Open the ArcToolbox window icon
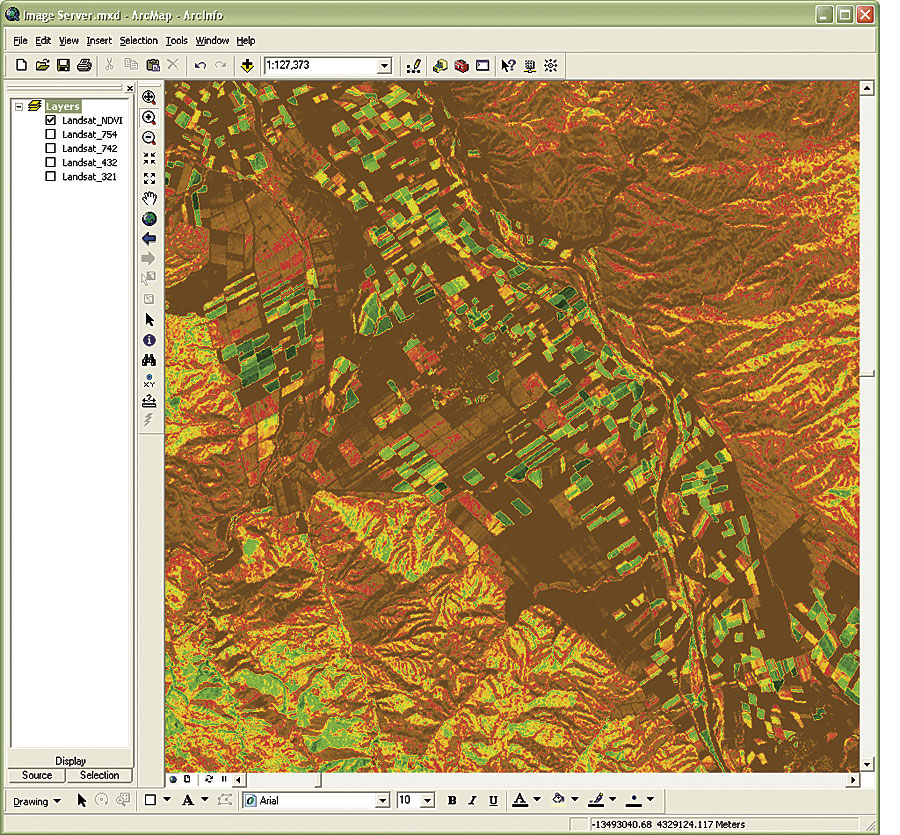The height and width of the screenshot is (835, 900). coord(461,66)
